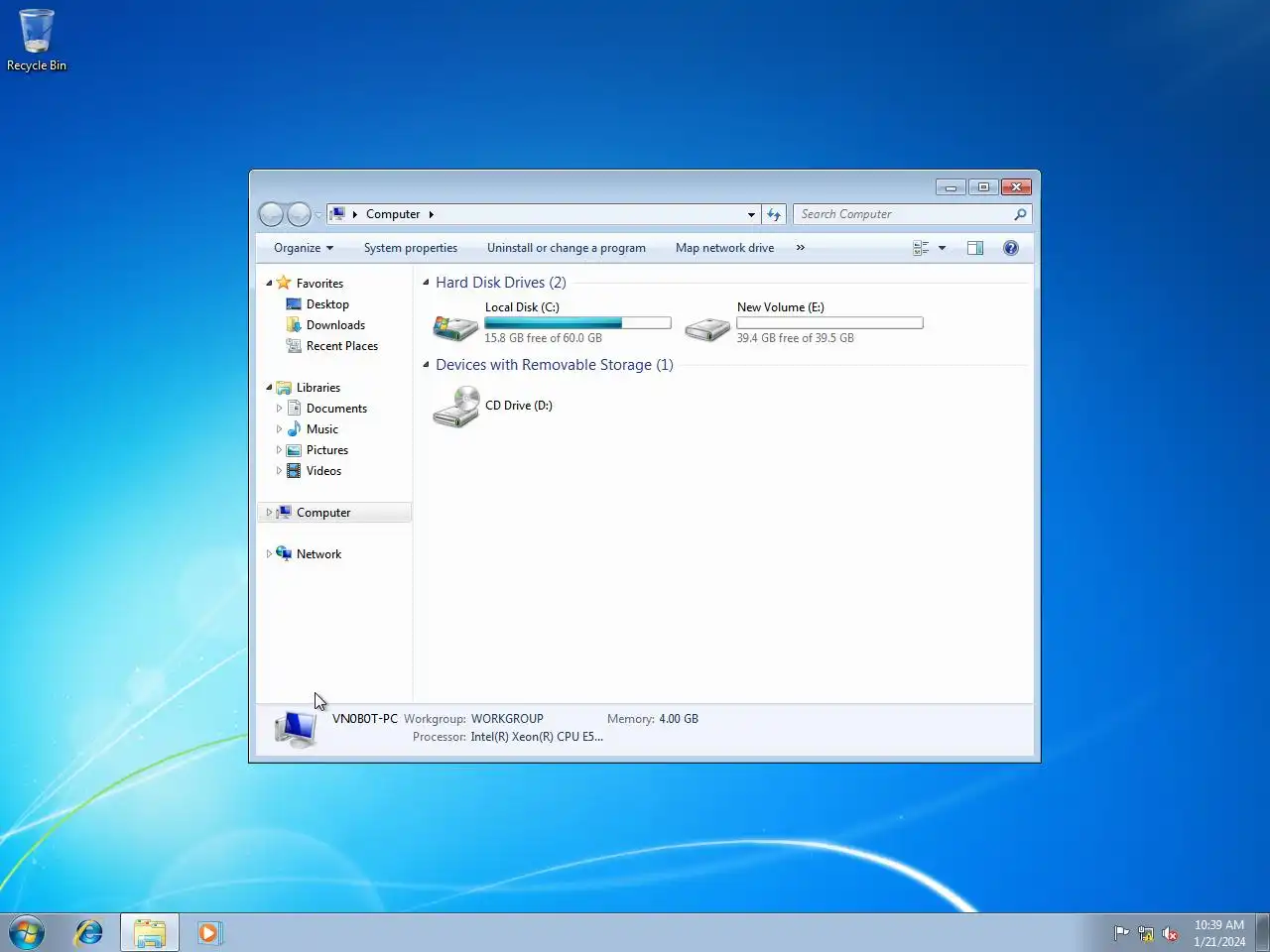Click the Refresh button beside address bar
1270x952 pixels.
[774, 214]
